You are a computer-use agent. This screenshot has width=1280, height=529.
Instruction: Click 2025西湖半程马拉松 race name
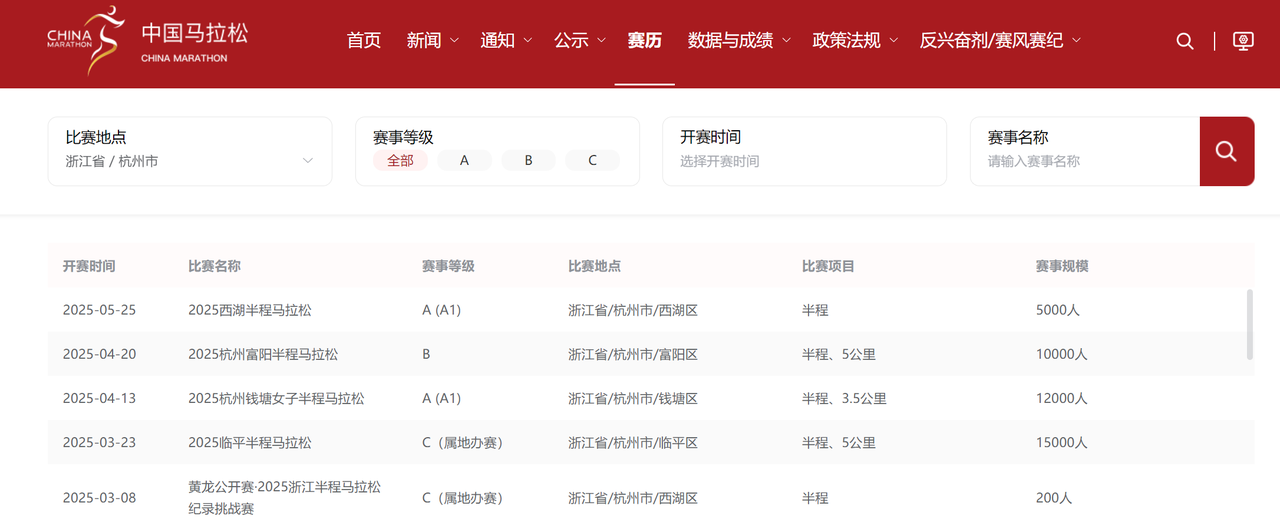click(250, 310)
